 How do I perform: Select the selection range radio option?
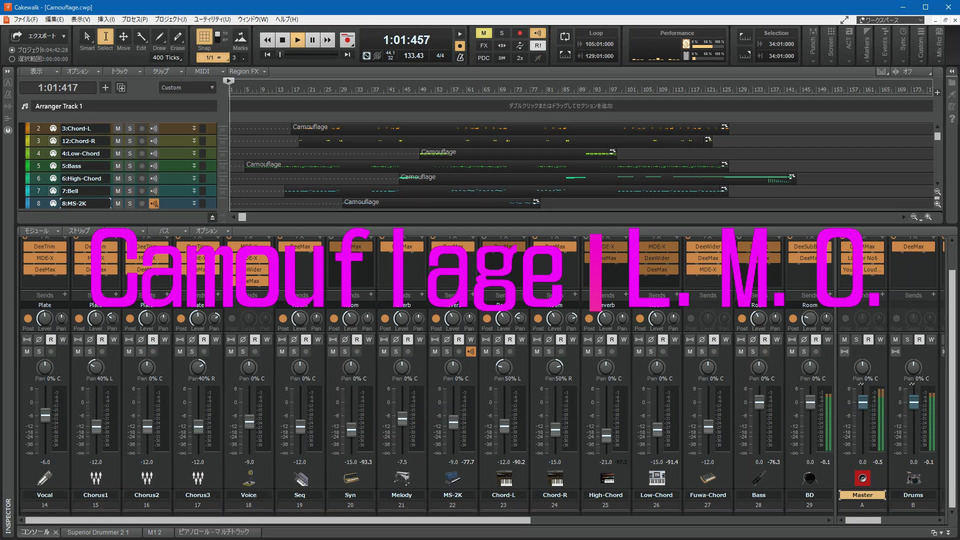12,59
